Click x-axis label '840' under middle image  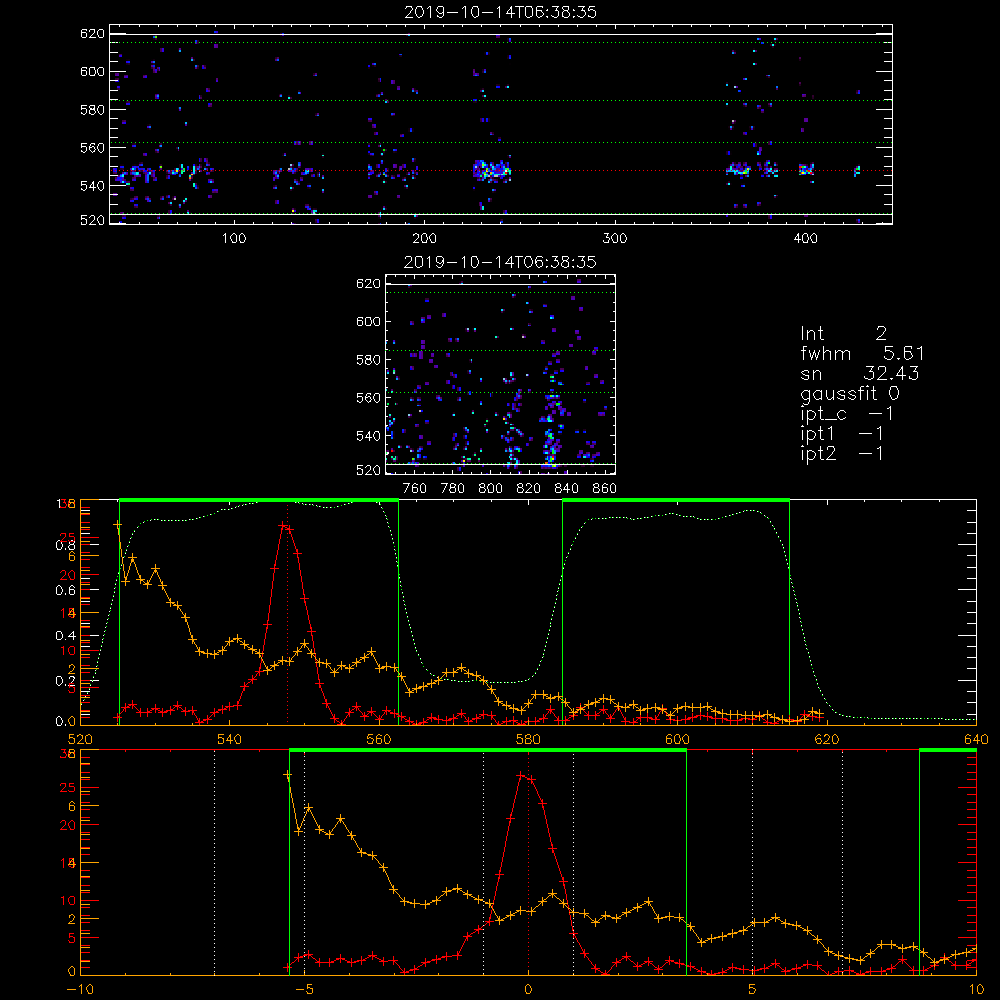pyautogui.click(x=566, y=489)
